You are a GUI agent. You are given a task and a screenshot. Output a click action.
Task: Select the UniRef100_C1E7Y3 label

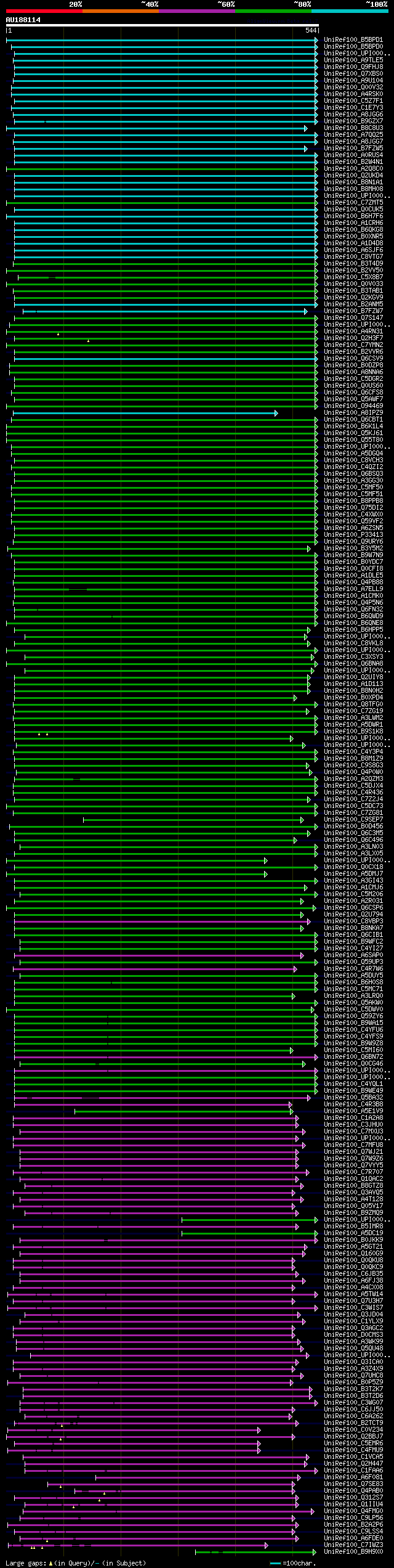353,108
